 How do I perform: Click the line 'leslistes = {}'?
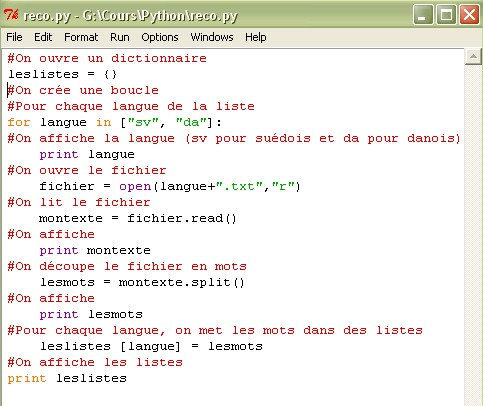(x=62, y=74)
